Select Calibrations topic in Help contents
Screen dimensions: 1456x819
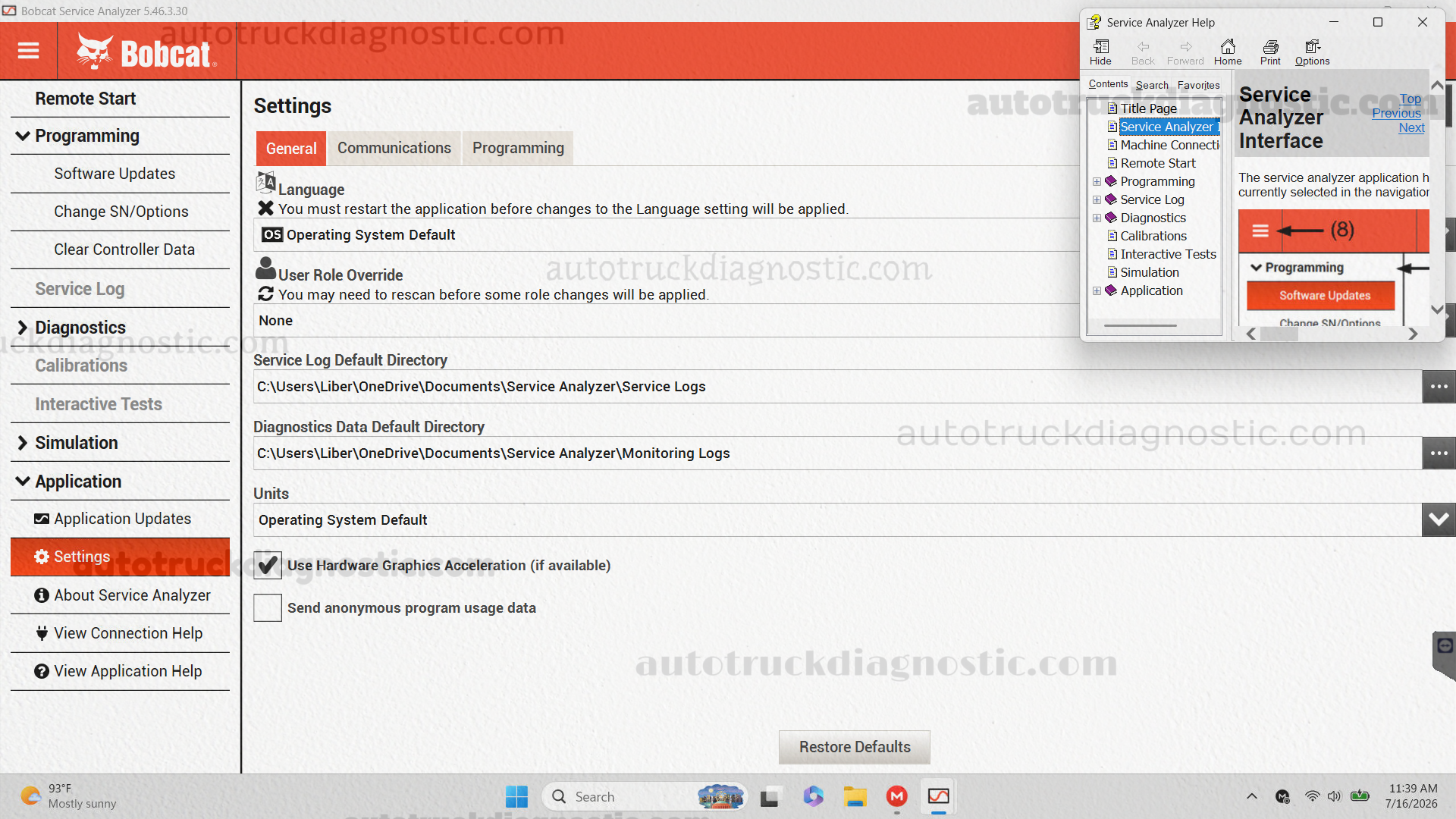(1153, 236)
